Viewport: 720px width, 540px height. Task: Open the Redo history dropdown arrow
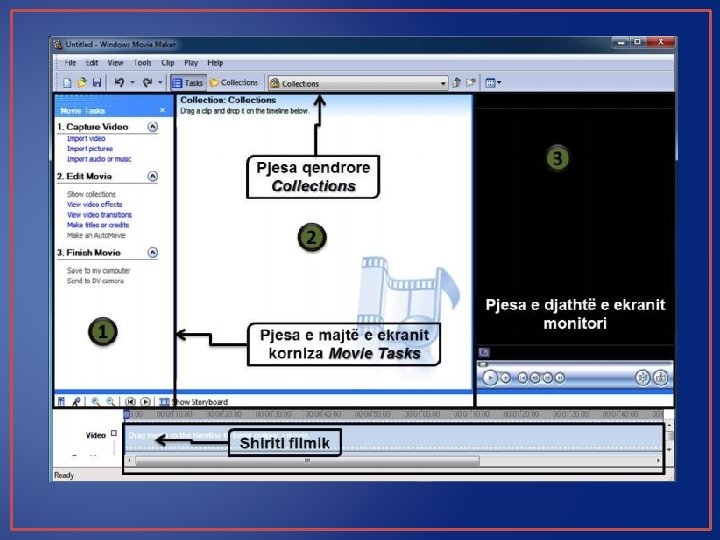(x=160, y=83)
